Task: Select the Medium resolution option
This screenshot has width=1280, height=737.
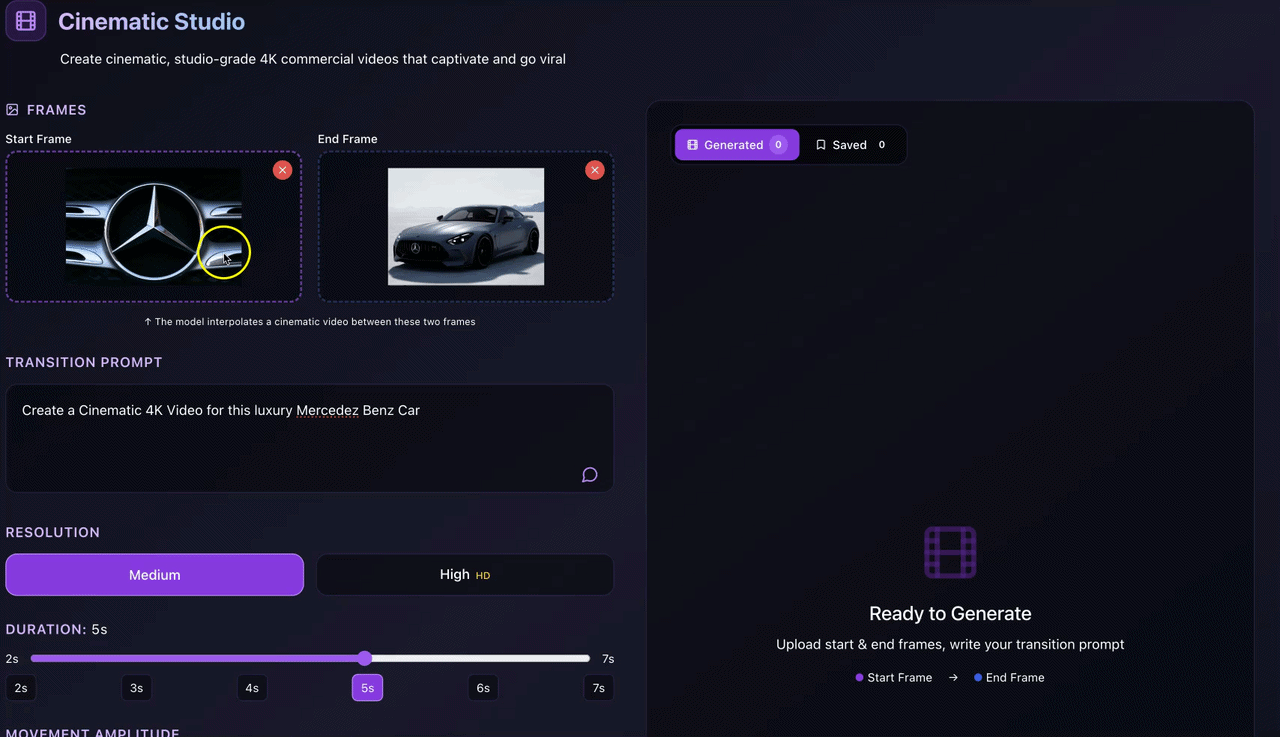Action: [154, 574]
